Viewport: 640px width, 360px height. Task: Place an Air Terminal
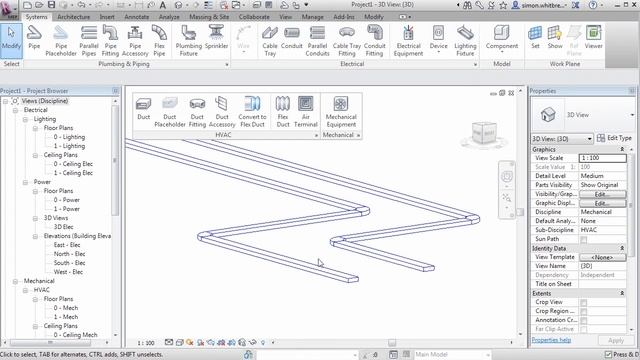[305, 112]
